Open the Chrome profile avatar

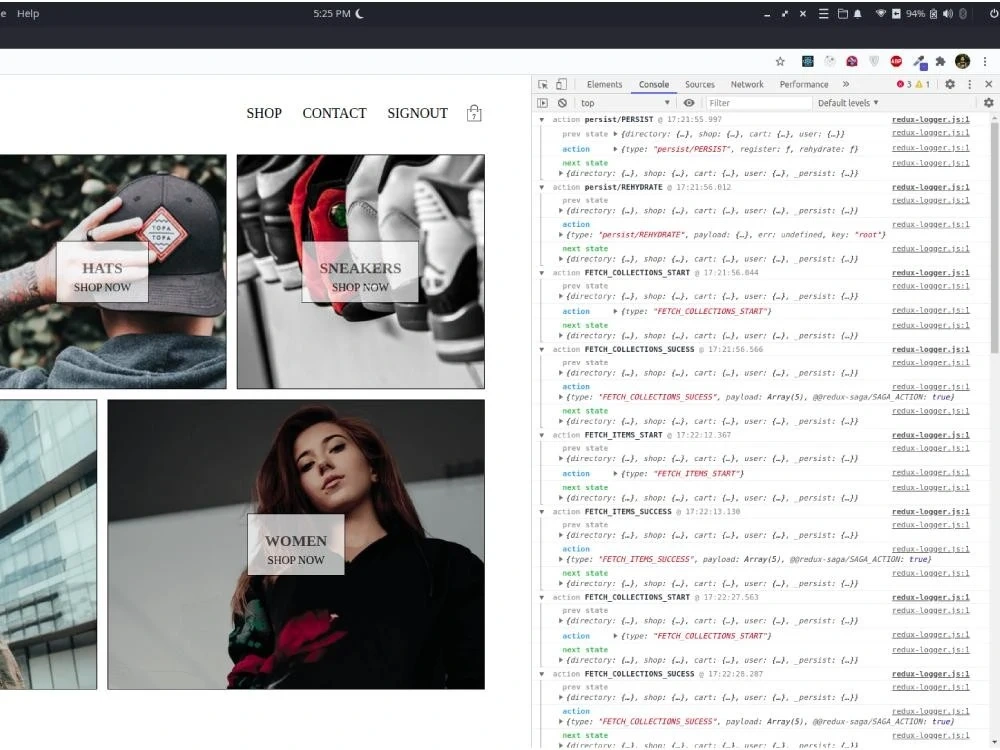tap(962, 61)
